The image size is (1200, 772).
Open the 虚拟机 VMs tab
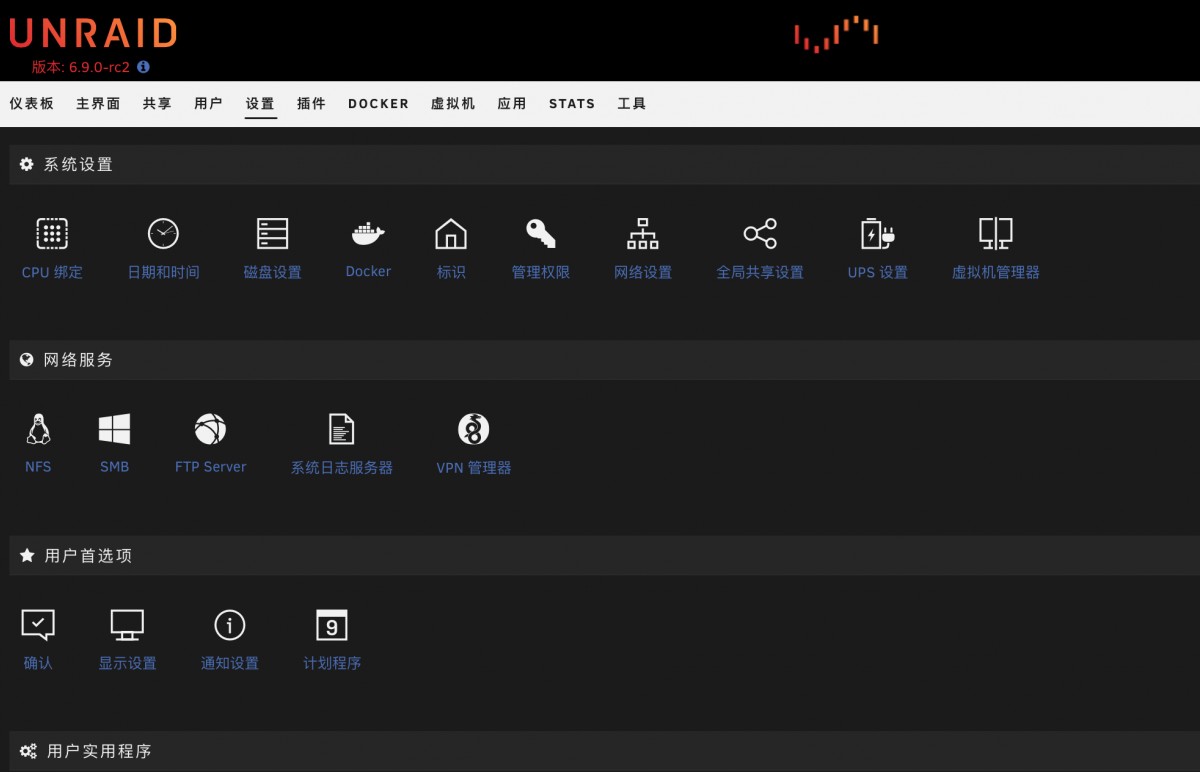tap(453, 103)
